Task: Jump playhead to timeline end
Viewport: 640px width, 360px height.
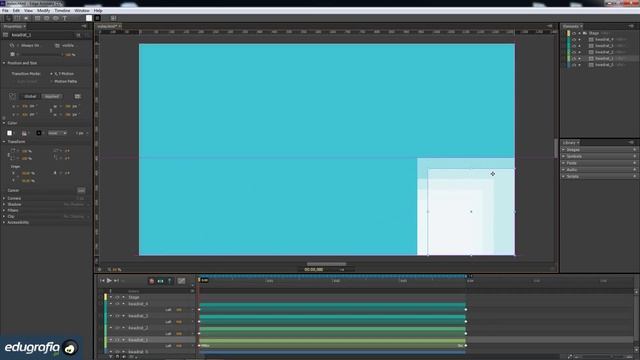Action: coord(116,281)
